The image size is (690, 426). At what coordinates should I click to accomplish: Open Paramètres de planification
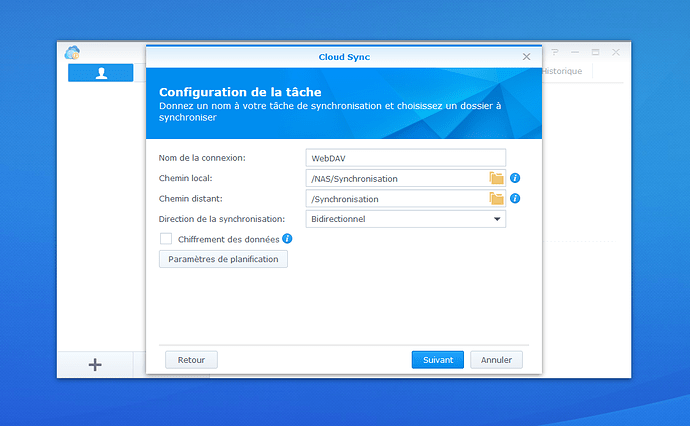coord(223,259)
